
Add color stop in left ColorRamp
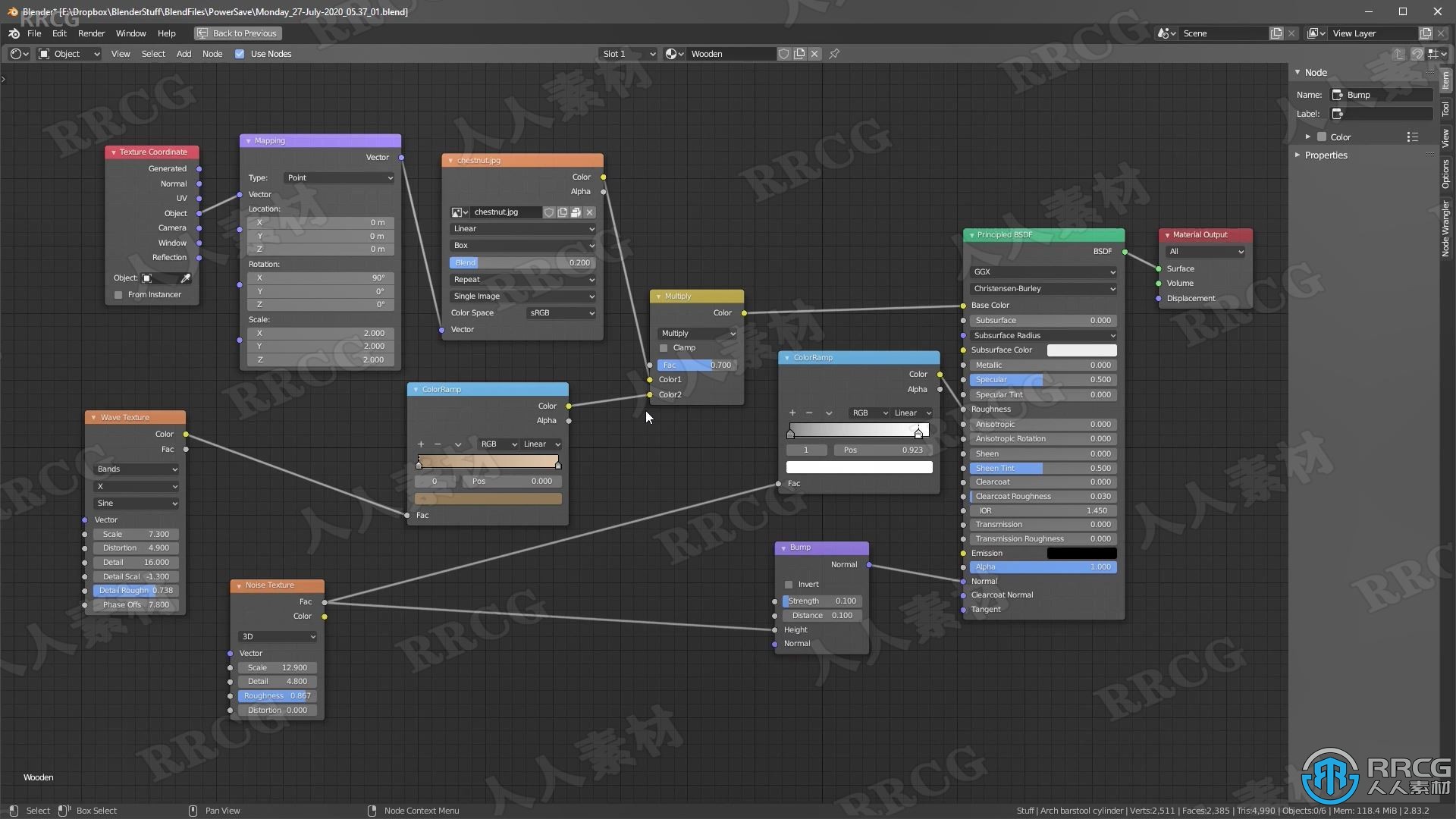(x=421, y=444)
